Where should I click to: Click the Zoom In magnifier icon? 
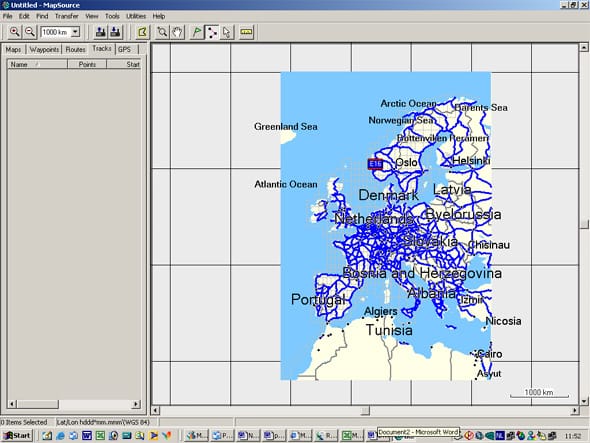(x=14, y=32)
